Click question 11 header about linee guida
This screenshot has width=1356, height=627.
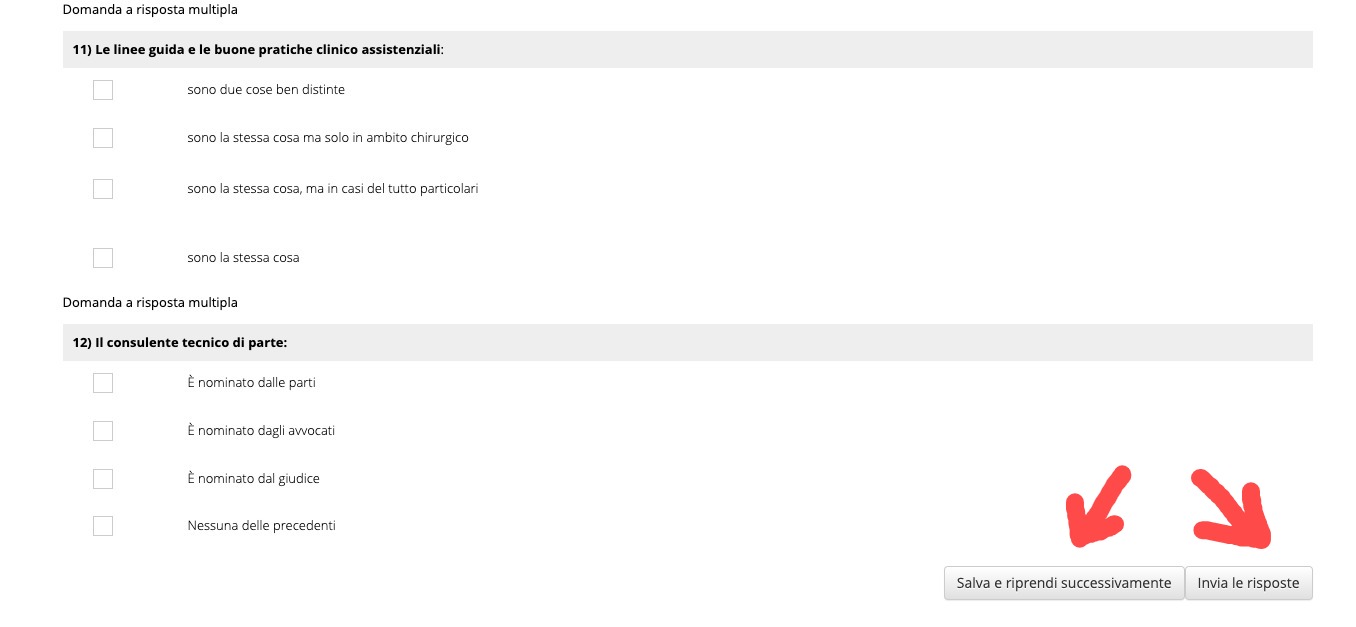click(x=687, y=49)
